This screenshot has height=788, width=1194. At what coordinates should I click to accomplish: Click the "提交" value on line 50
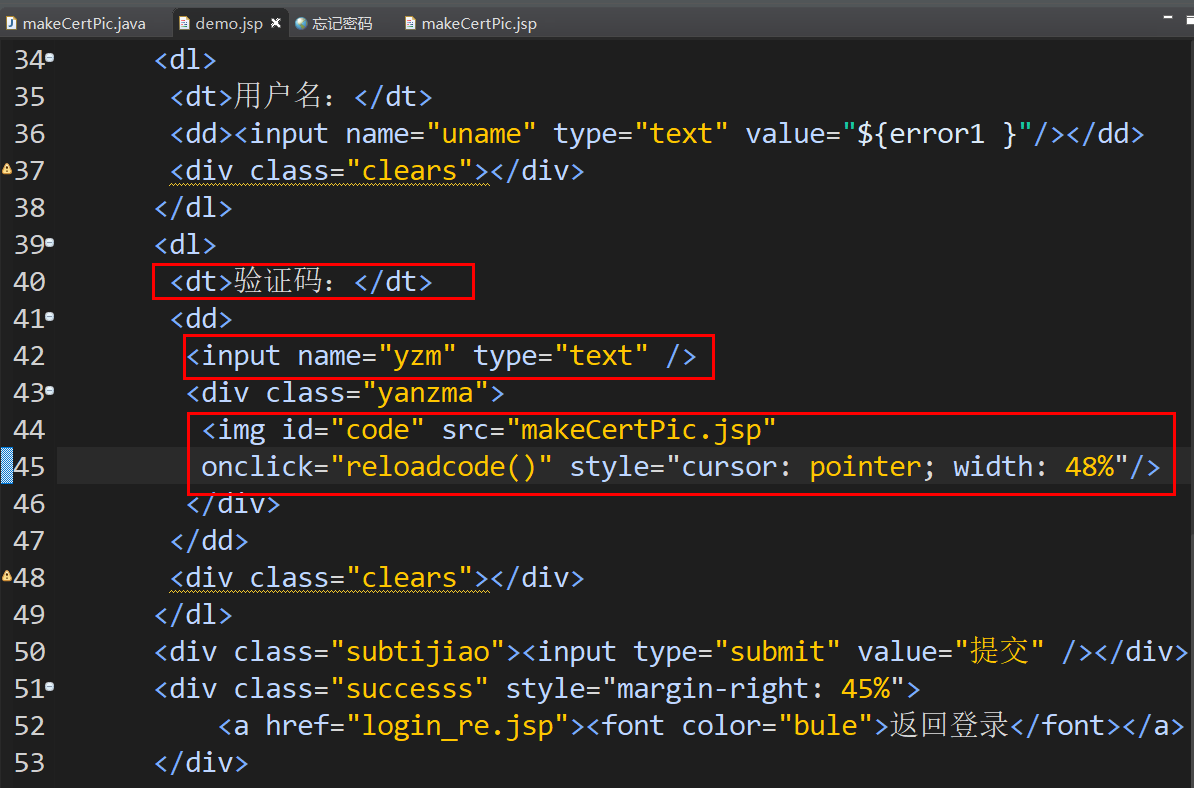coord(999,651)
